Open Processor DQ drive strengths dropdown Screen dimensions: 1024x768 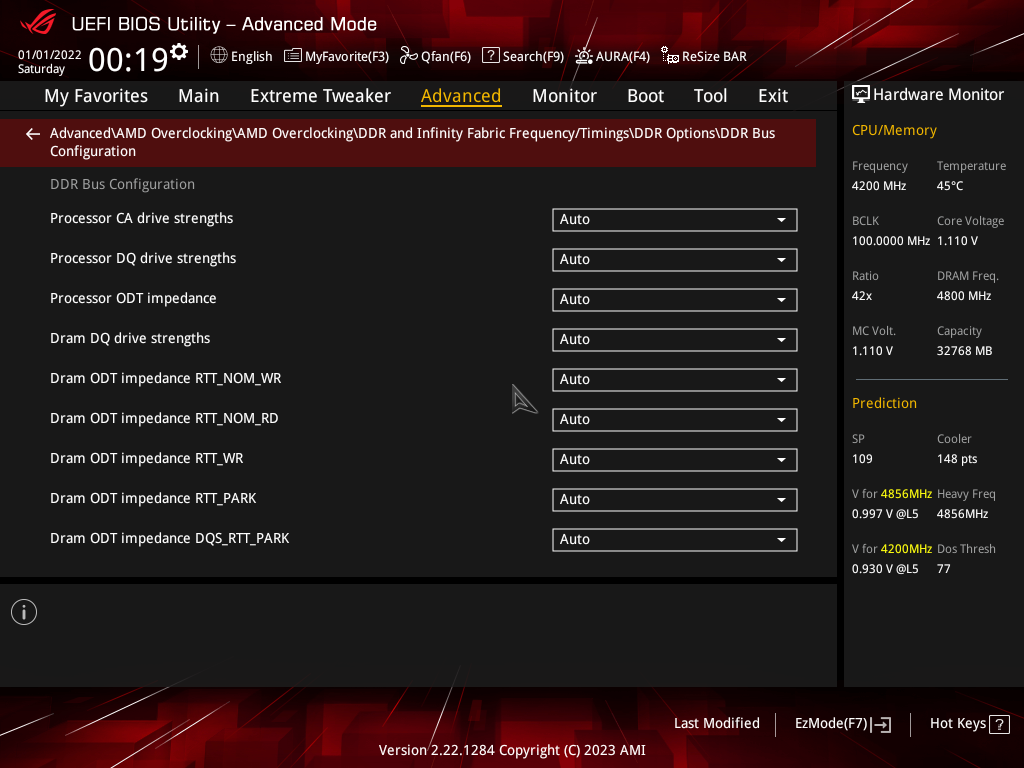(675, 259)
